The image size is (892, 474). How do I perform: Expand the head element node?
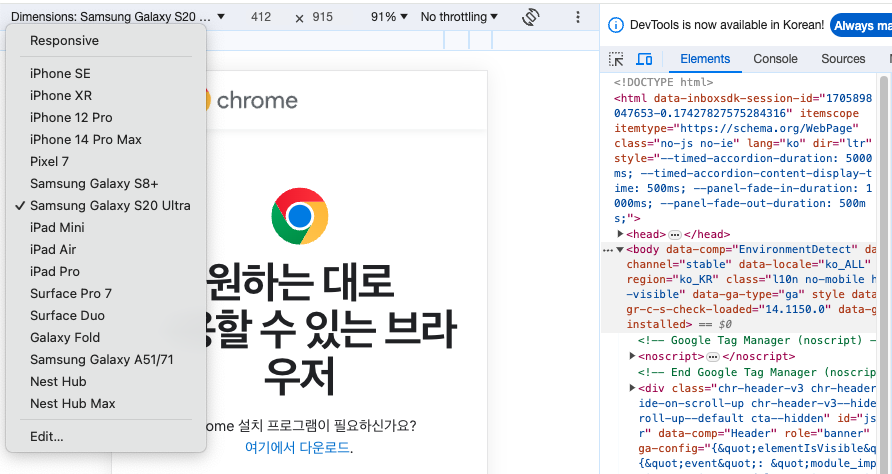tap(620, 234)
